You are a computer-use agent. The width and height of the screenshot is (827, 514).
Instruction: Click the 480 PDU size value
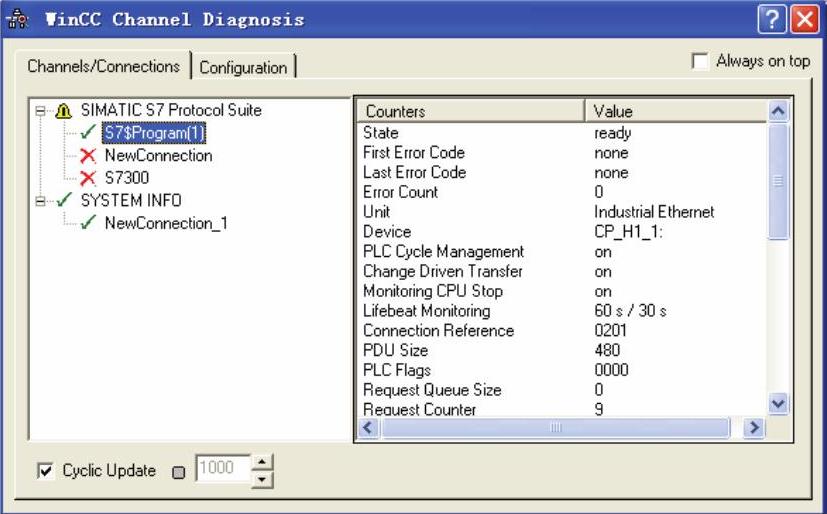(x=607, y=350)
